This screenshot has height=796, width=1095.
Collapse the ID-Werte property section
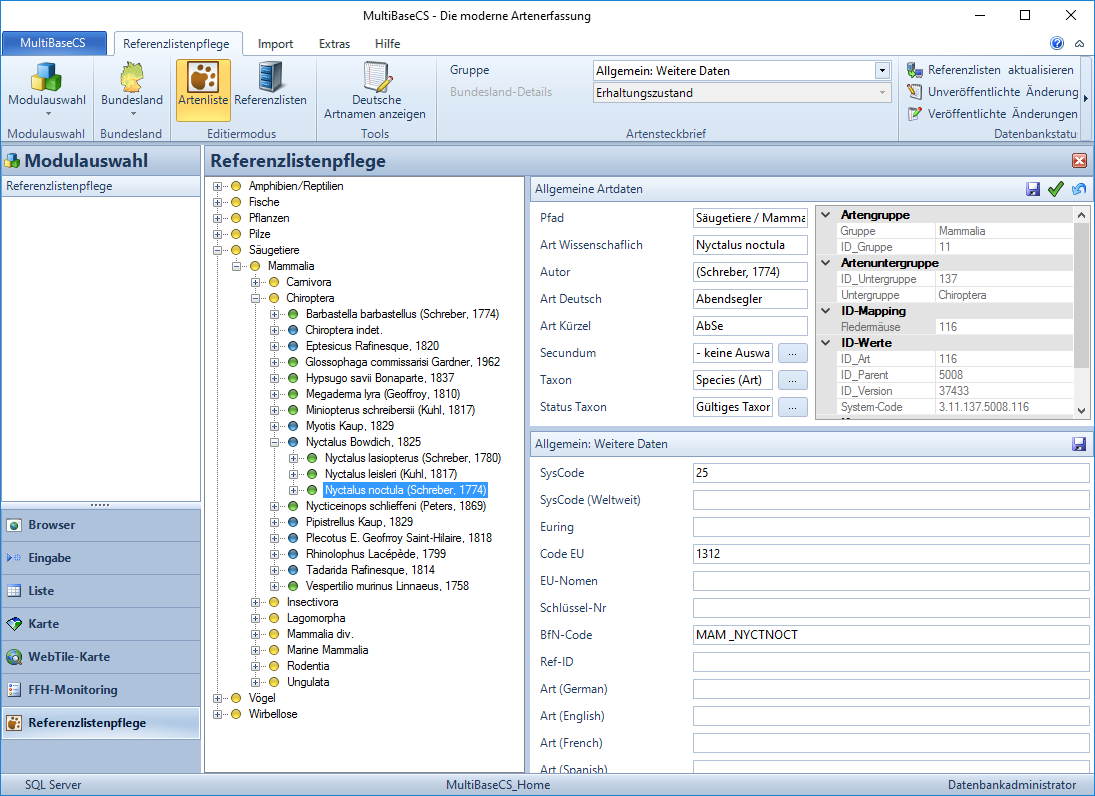826,343
